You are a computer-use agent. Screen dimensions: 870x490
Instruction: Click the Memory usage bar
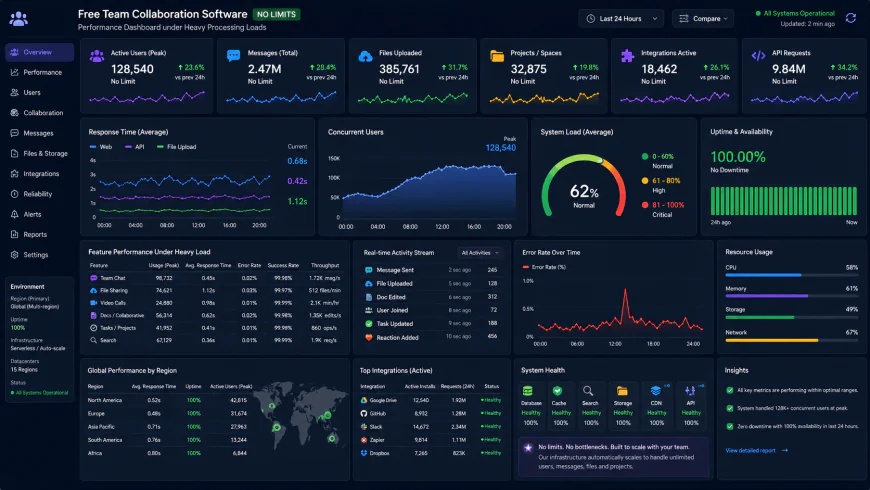tap(791, 296)
